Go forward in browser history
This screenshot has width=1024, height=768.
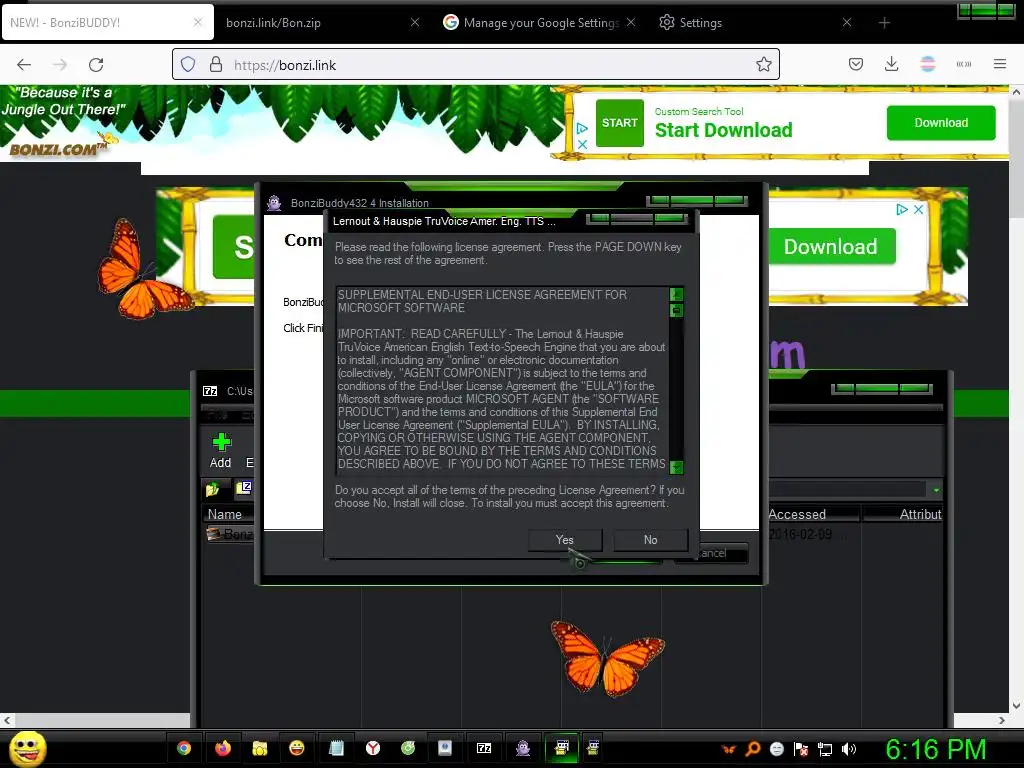[60, 65]
